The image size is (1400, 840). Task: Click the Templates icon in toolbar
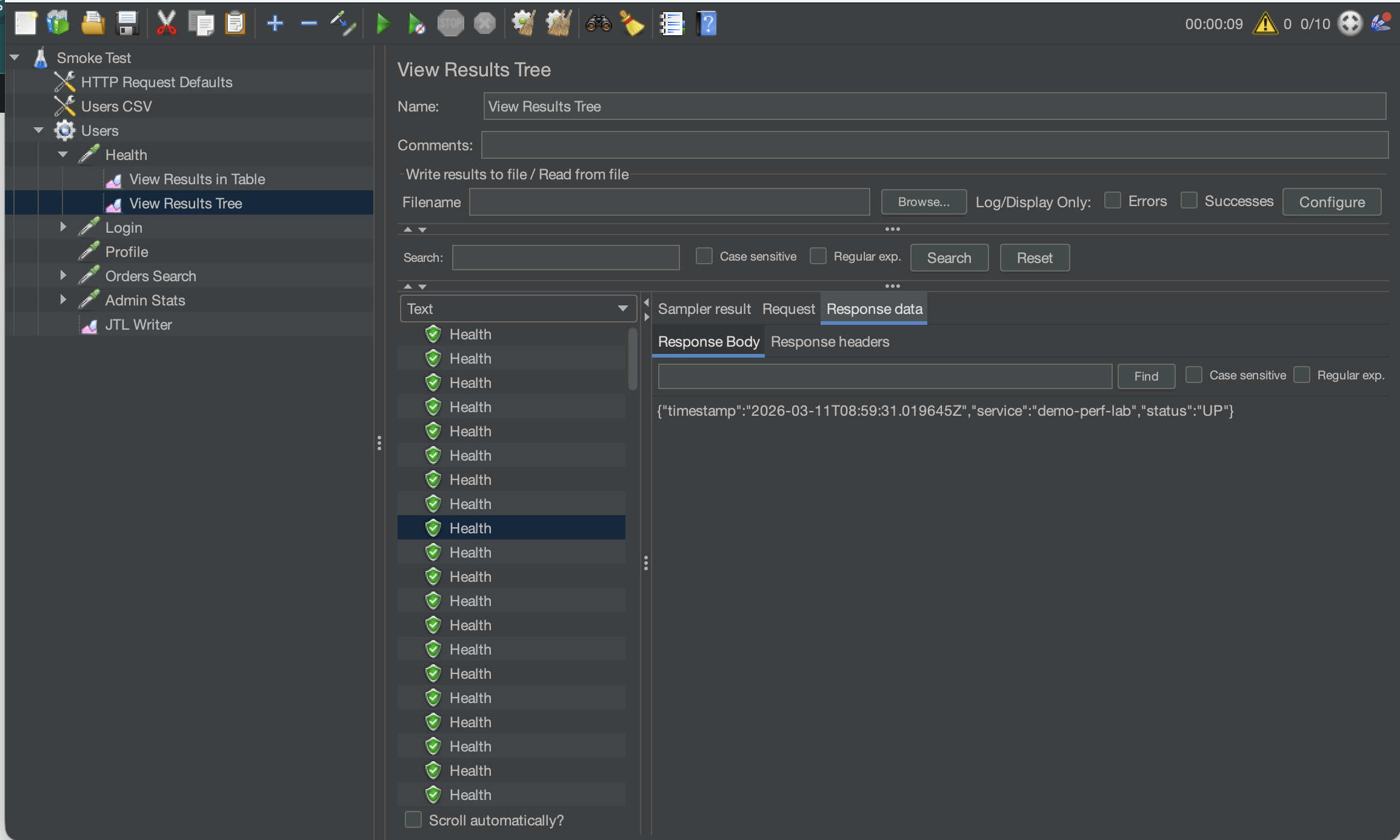tap(58, 24)
